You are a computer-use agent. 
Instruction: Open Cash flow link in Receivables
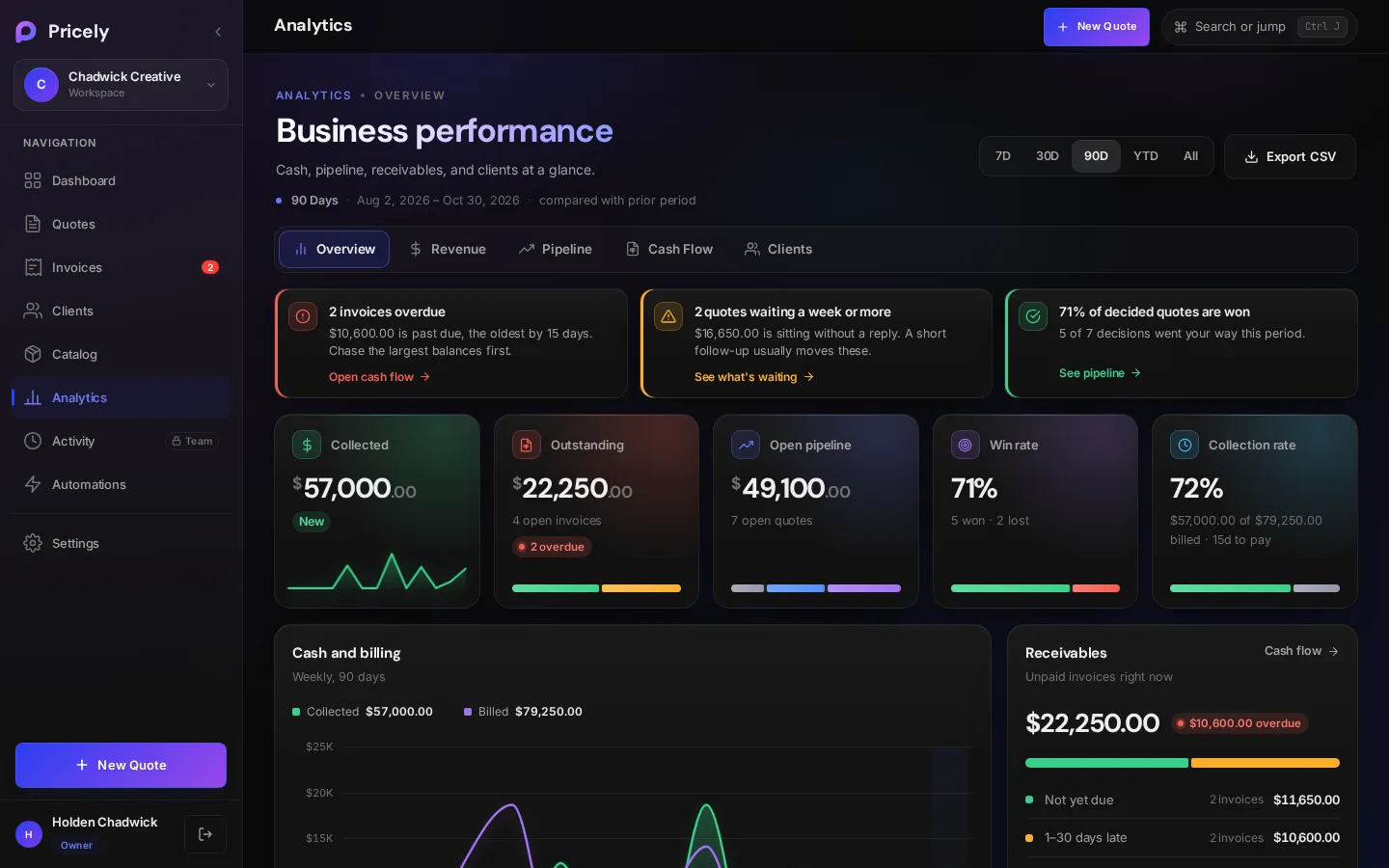pos(1301,651)
